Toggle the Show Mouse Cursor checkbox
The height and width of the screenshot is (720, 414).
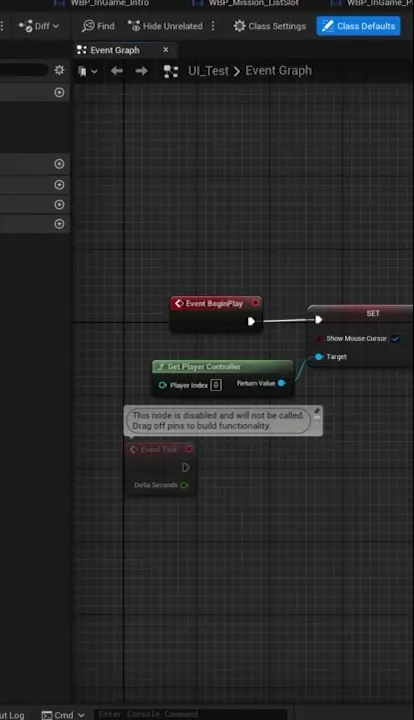395,339
